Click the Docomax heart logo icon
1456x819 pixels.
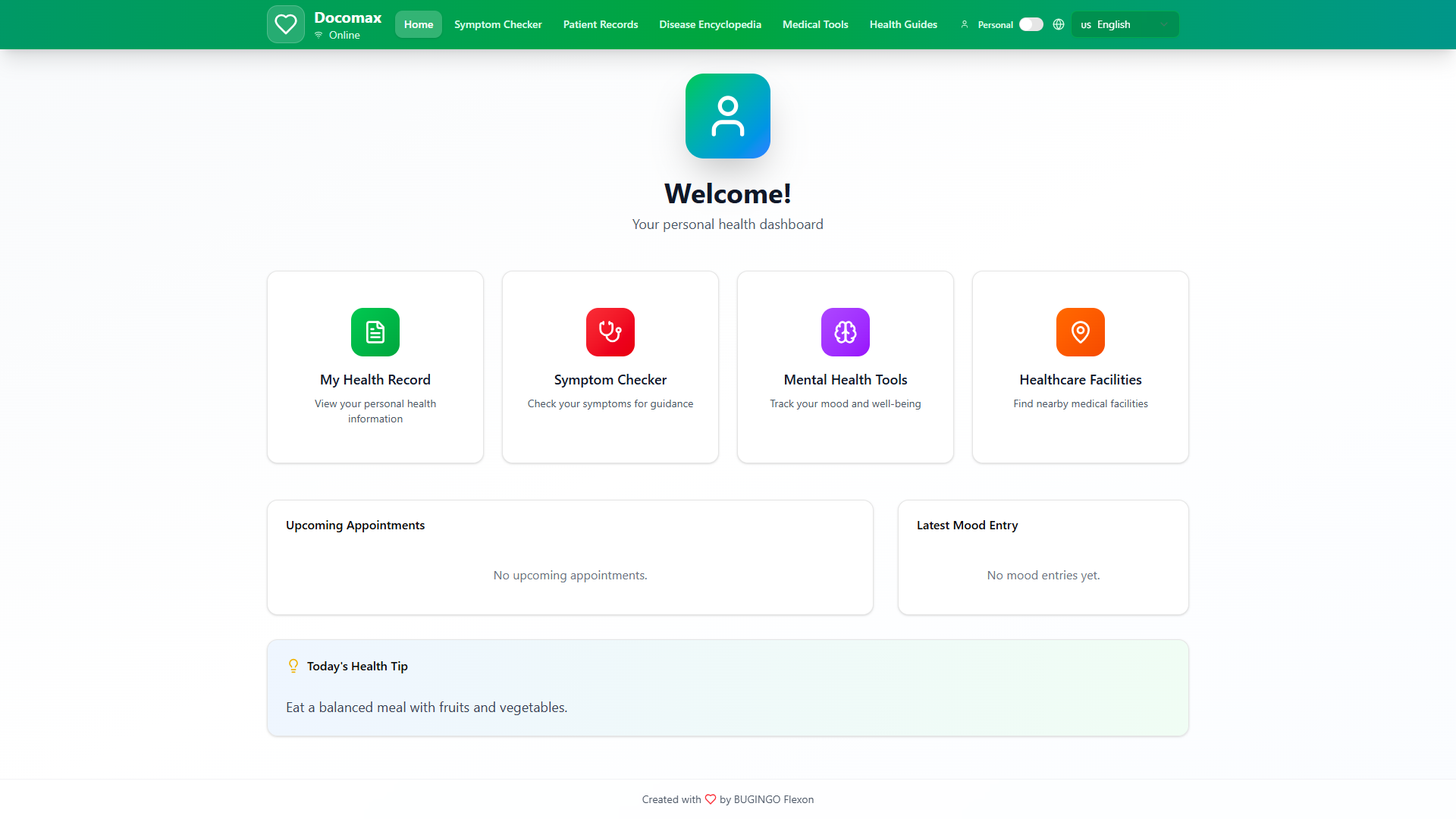tap(286, 24)
